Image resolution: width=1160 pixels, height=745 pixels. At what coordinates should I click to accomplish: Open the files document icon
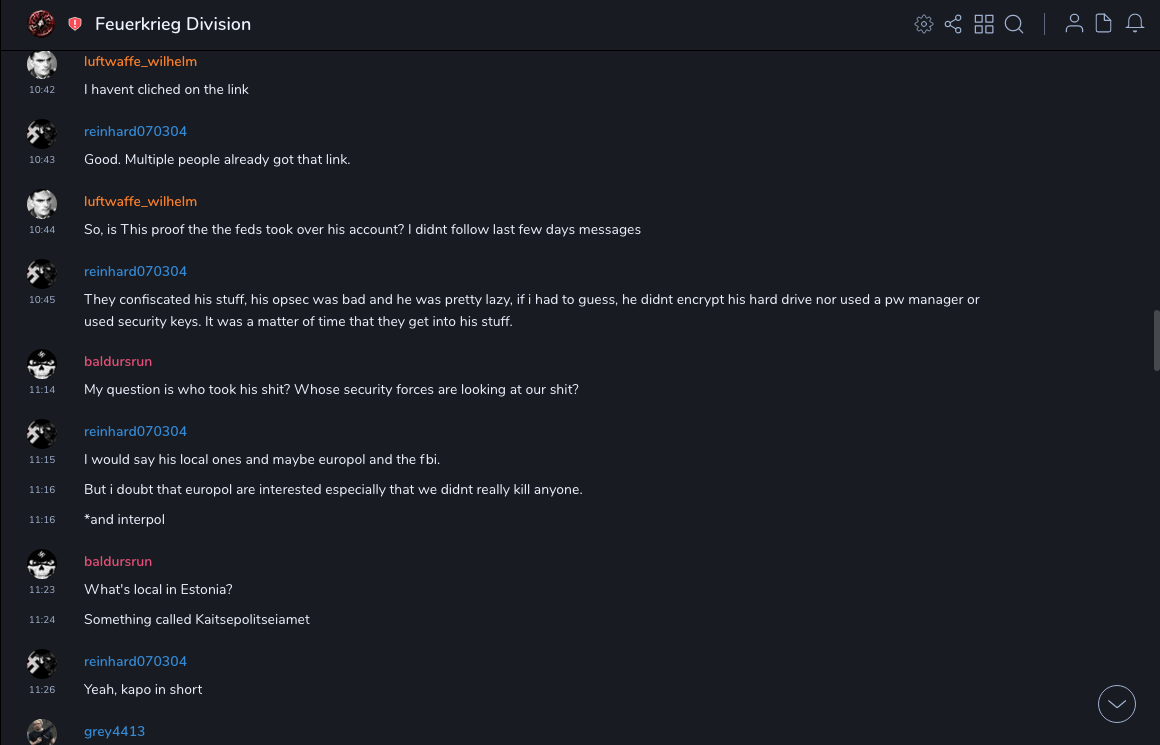pyautogui.click(x=1104, y=24)
